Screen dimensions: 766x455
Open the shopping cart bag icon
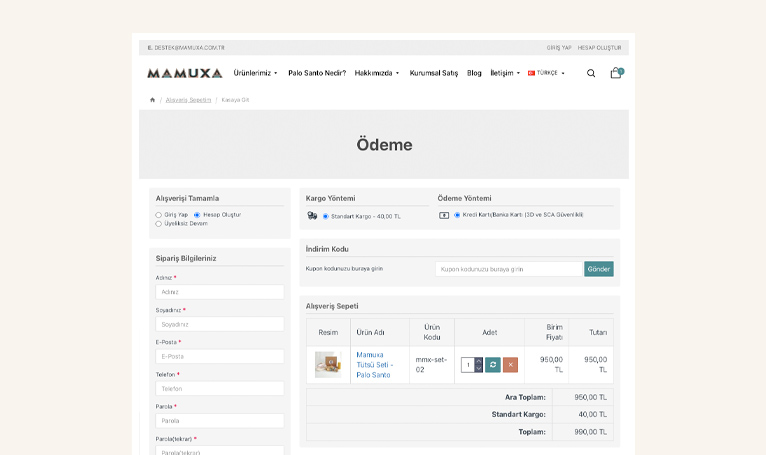click(616, 73)
